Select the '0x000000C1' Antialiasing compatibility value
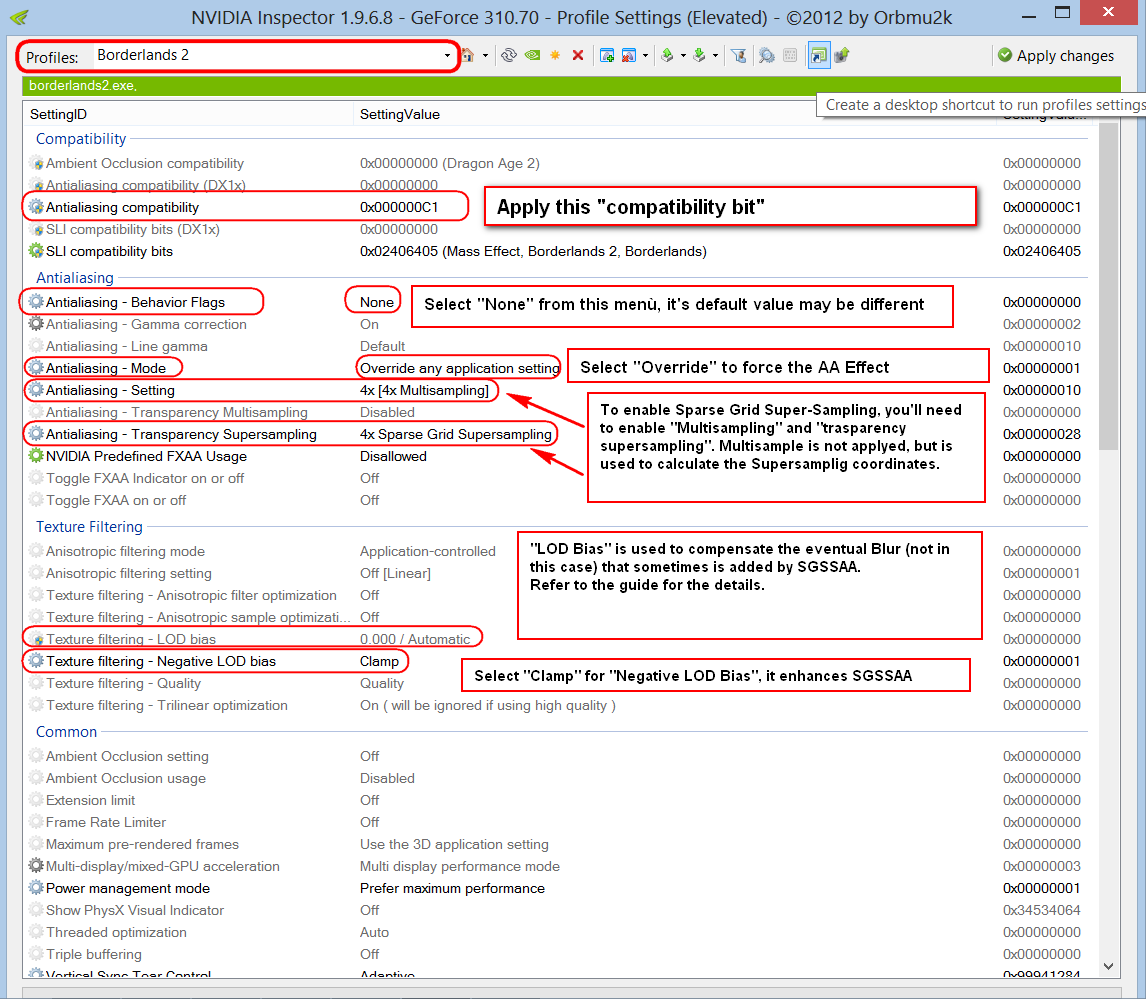 (x=399, y=207)
